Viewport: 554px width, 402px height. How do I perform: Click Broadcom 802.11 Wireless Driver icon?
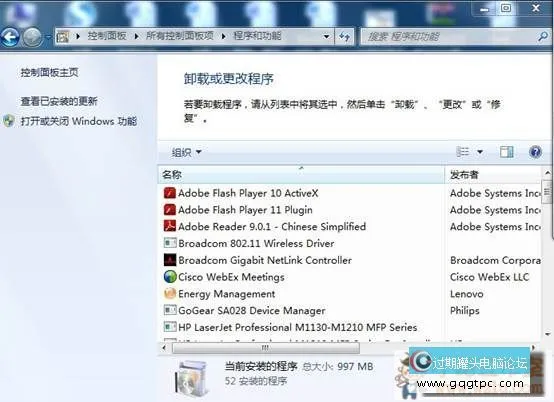click(170, 243)
